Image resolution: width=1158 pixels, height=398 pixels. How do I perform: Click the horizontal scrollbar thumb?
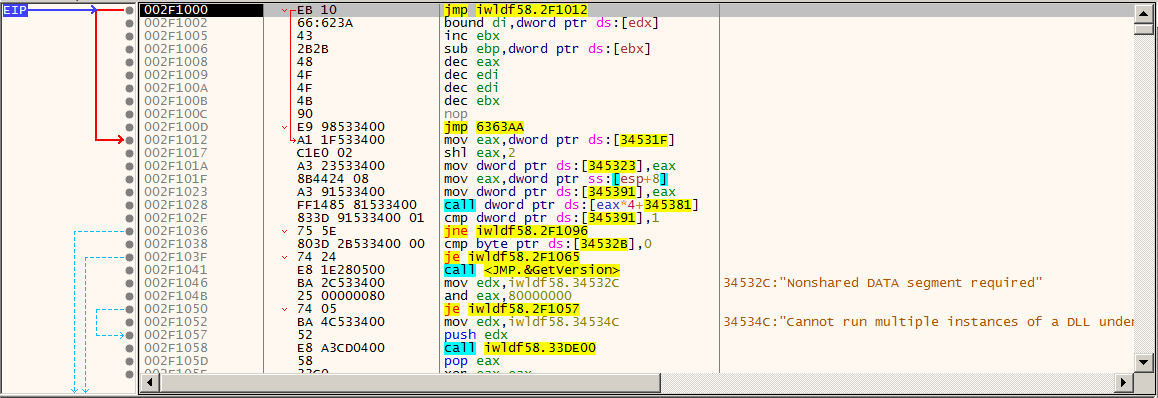pos(411,382)
